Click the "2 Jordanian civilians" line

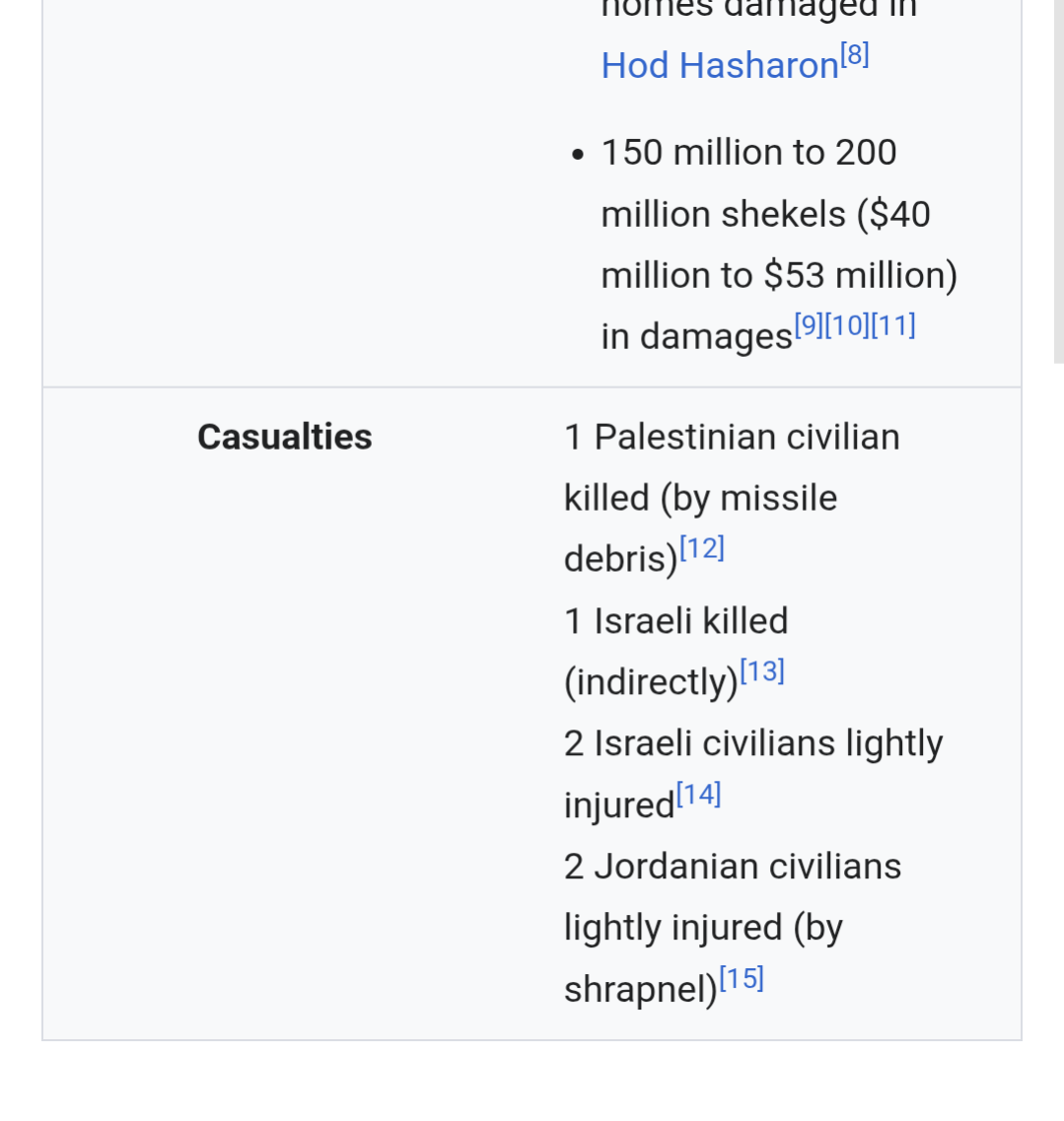[x=733, y=867]
